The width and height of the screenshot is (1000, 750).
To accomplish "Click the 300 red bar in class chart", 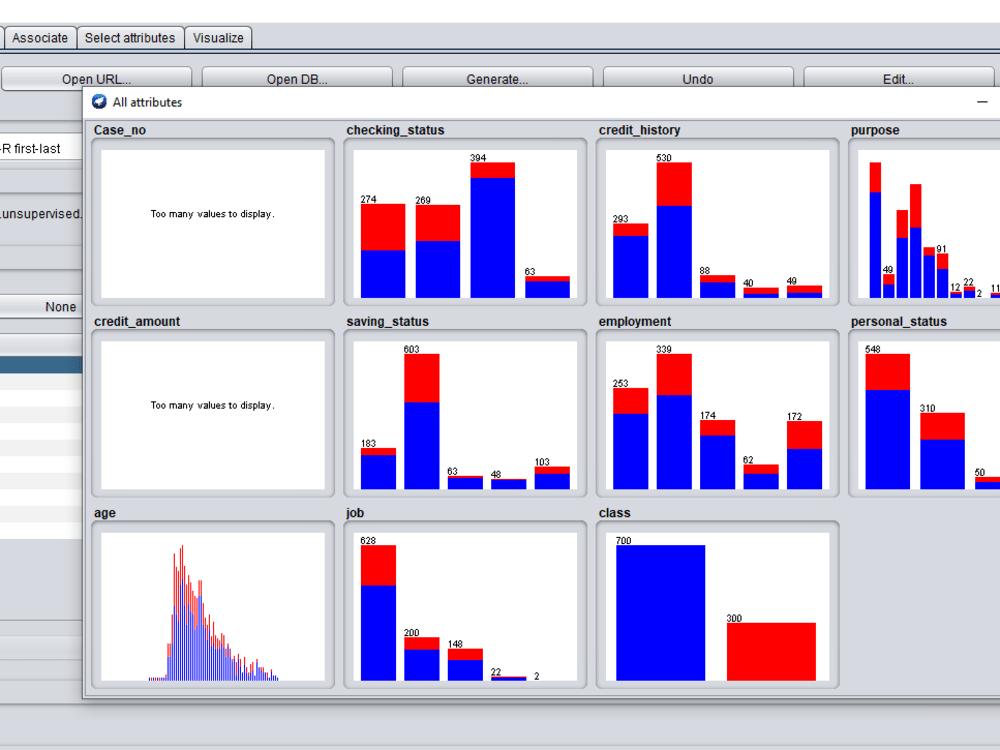I will click(771, 651).
